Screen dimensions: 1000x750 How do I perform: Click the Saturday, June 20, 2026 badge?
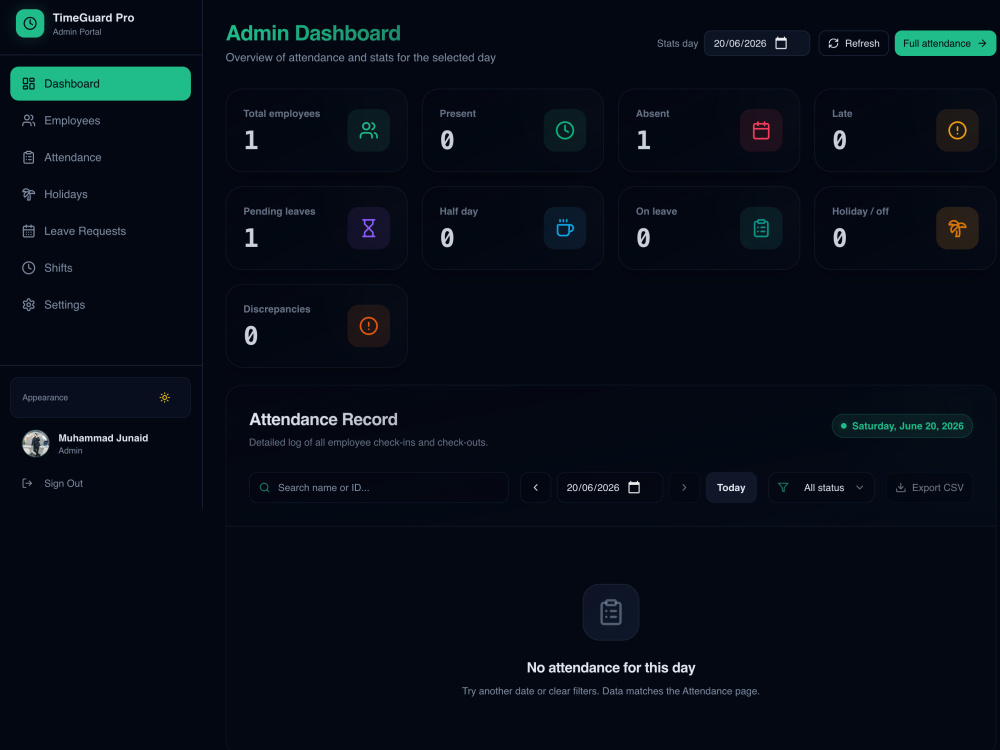[x=902, y=426]
